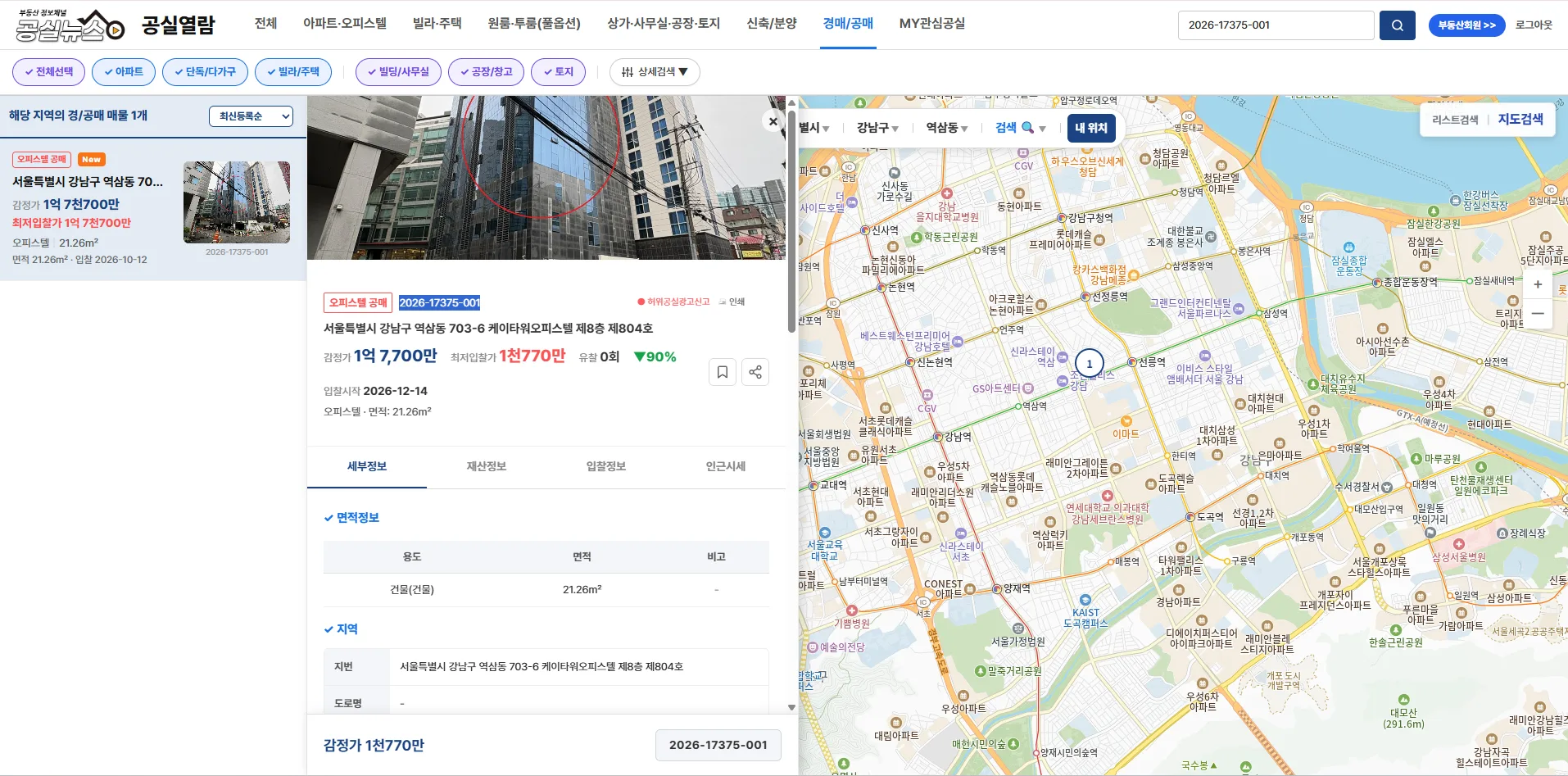Click the listing title 서울특별시 강남구 역삼동 70...
This screenshot has height=776, width=1568.
click(88, 182)
